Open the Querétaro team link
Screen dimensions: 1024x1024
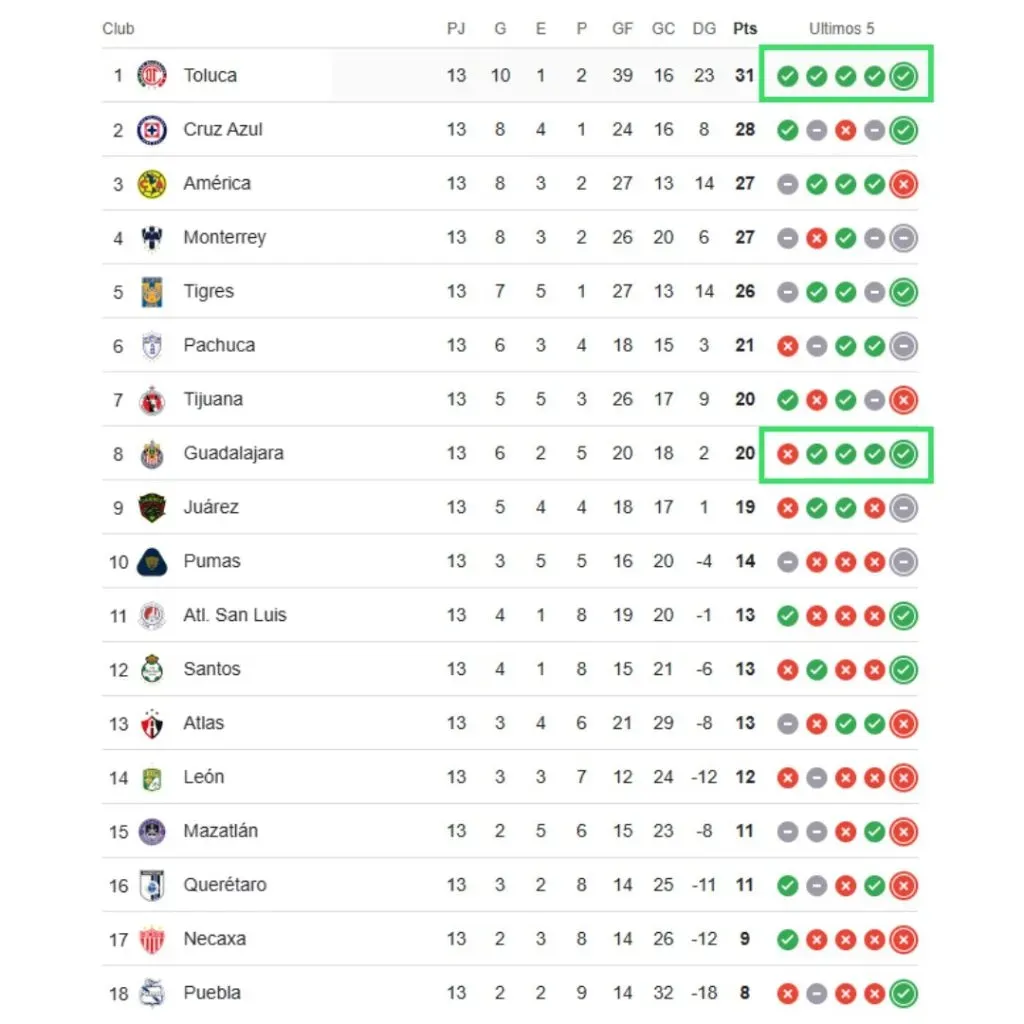[x=226, y=885]
